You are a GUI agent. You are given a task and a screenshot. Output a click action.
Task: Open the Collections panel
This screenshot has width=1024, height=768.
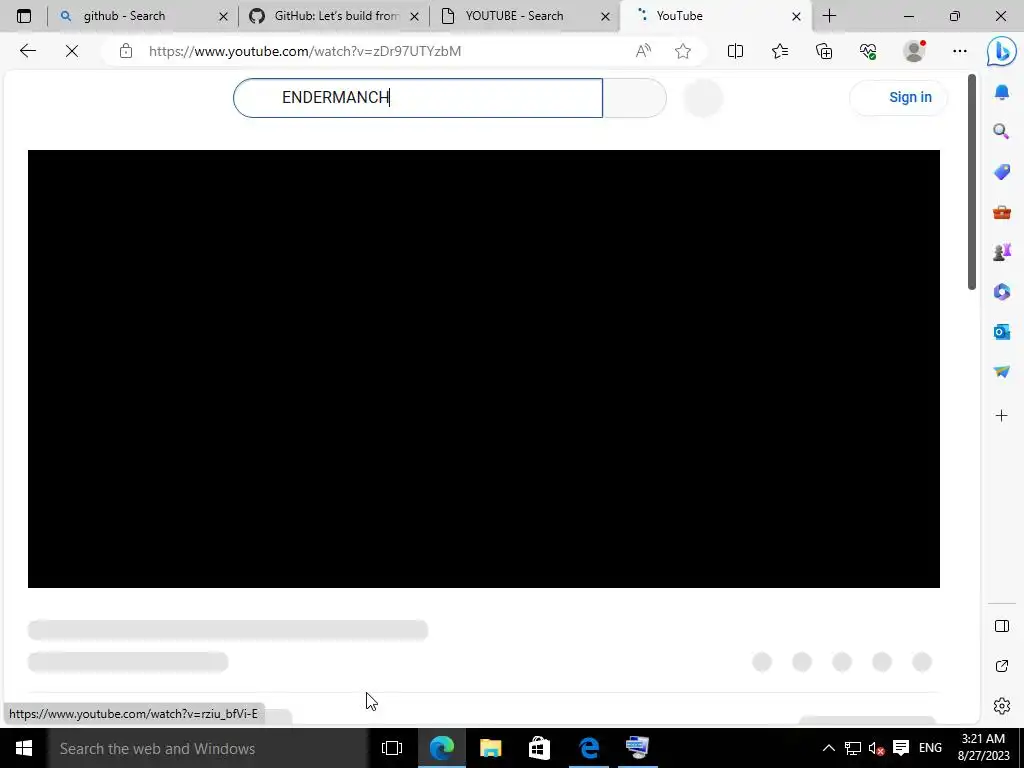(x=824, y=51)
